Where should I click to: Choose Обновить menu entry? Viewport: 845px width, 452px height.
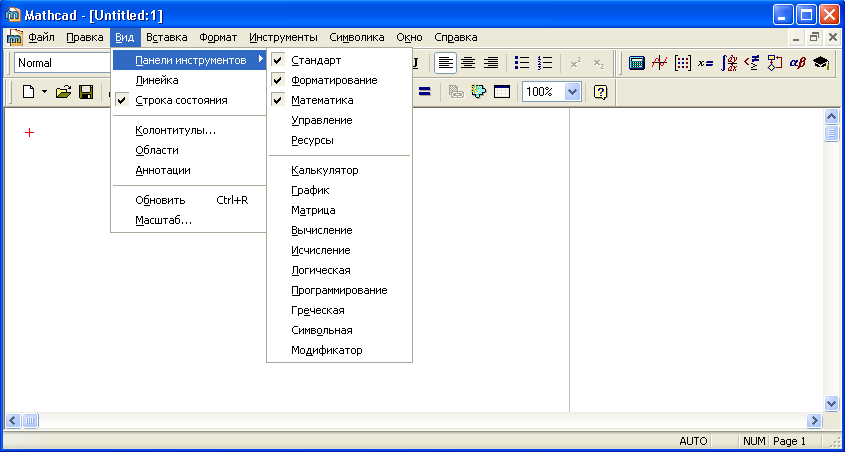[x=190, y=200]
